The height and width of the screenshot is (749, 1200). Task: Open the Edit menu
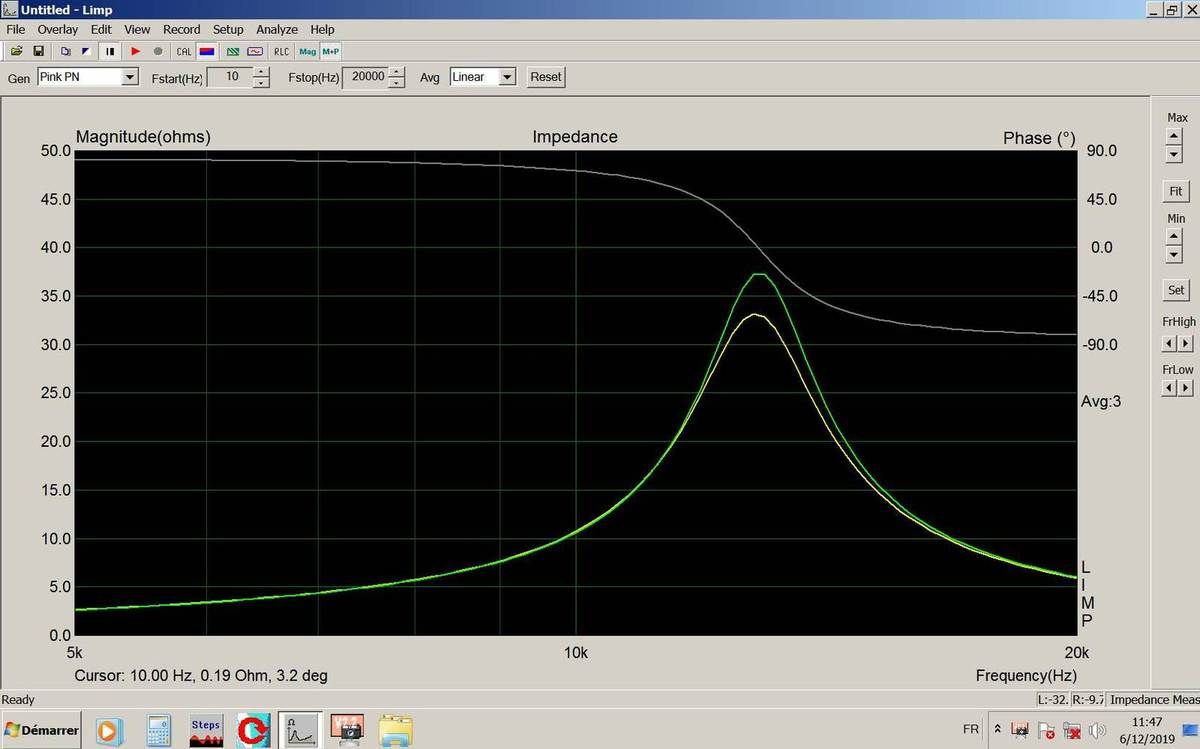pos(101,30)
